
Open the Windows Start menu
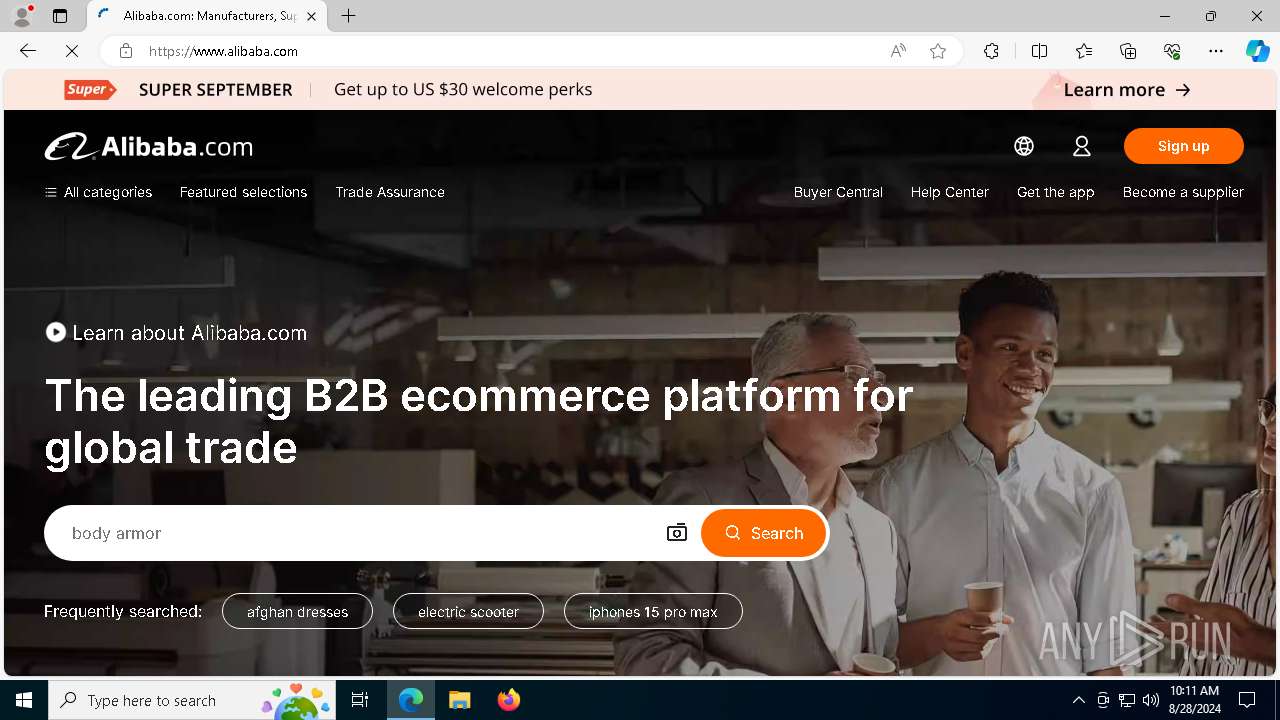24,700
